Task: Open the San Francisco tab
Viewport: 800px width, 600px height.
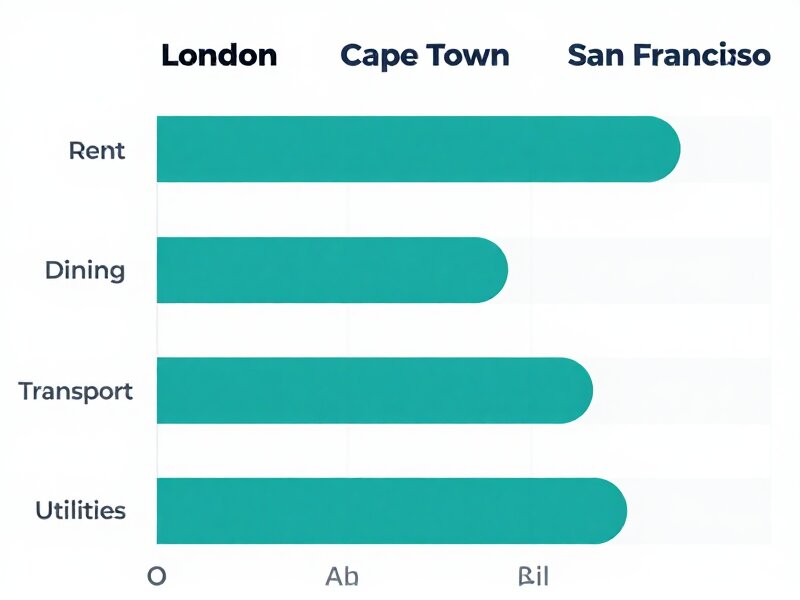Action: pos(668,55)
